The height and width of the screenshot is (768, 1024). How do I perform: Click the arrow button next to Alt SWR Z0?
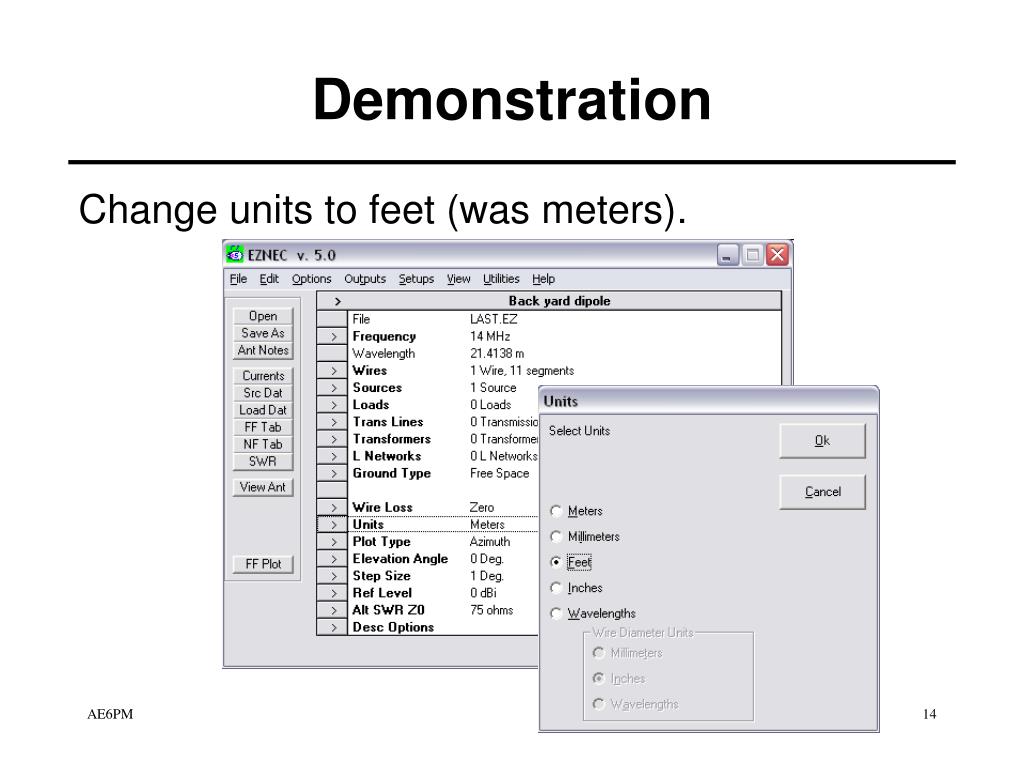pos(332,610)
